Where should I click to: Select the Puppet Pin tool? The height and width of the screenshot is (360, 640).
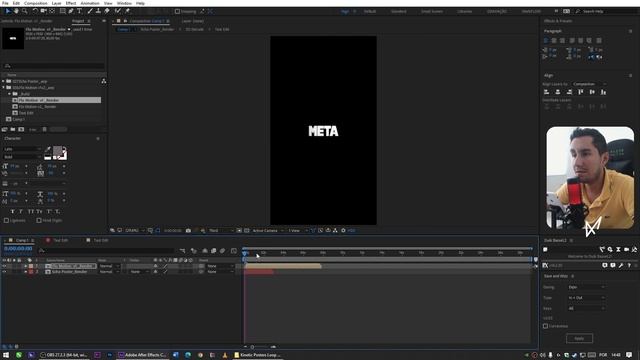127,11
